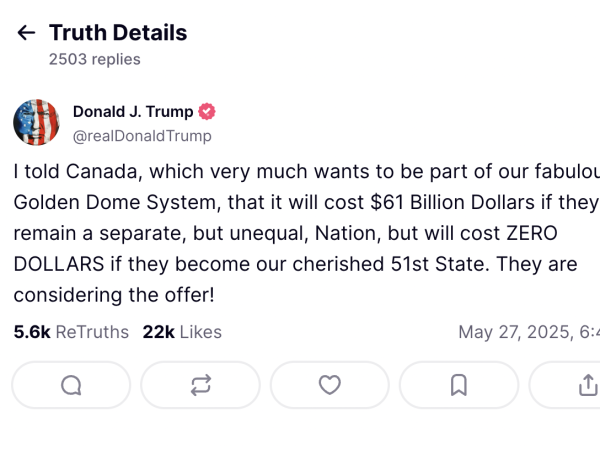600x455 pixels.
Task: Open the reply speech bubble button
Action: pos(71,385)
